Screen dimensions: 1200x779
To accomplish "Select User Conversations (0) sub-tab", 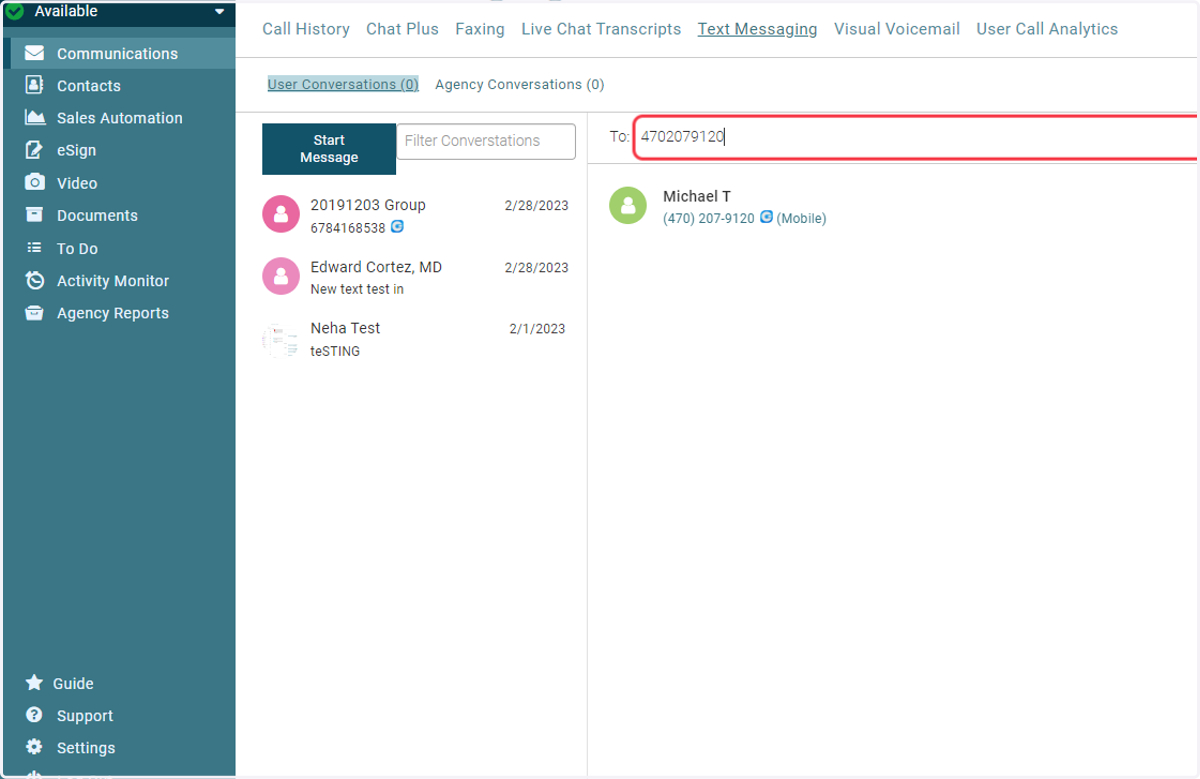I will coord(343,84).
